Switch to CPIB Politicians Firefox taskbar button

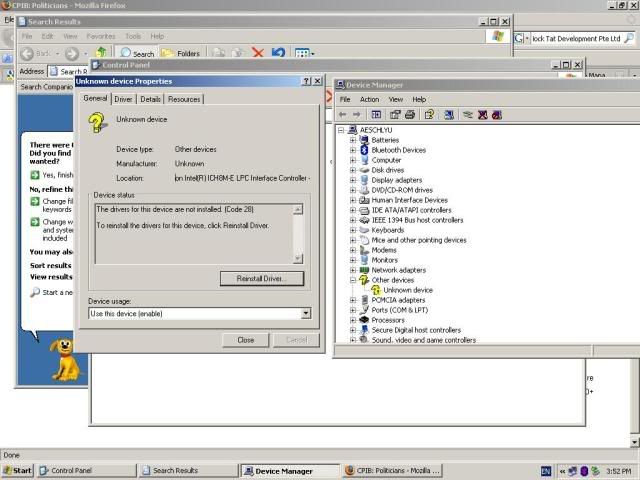(393, 471)
